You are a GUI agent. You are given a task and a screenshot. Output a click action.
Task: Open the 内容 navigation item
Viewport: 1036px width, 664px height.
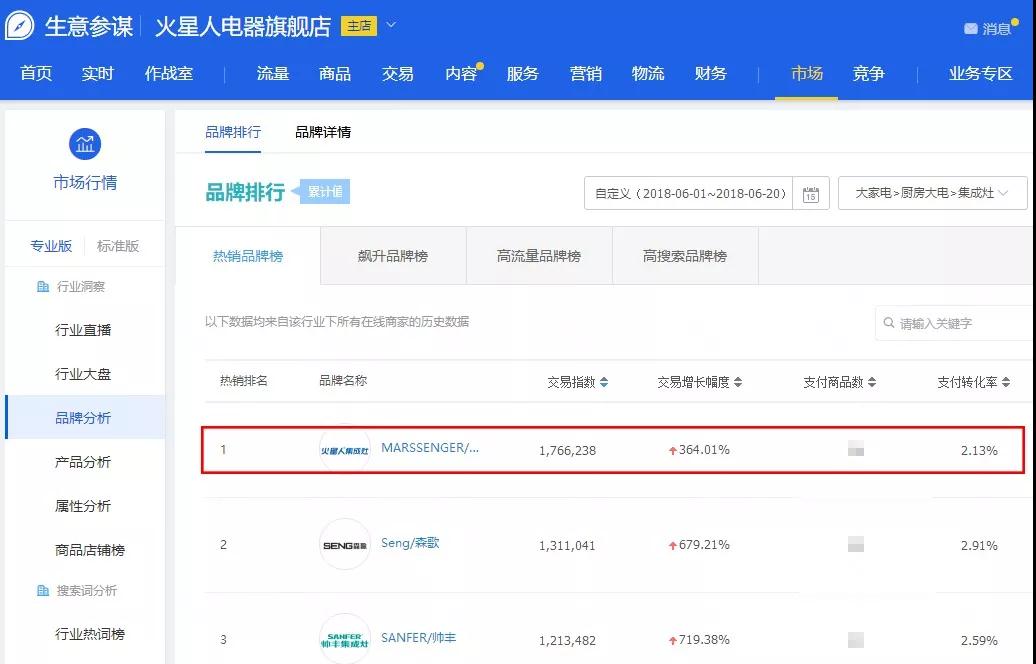[x=461, y=73]
